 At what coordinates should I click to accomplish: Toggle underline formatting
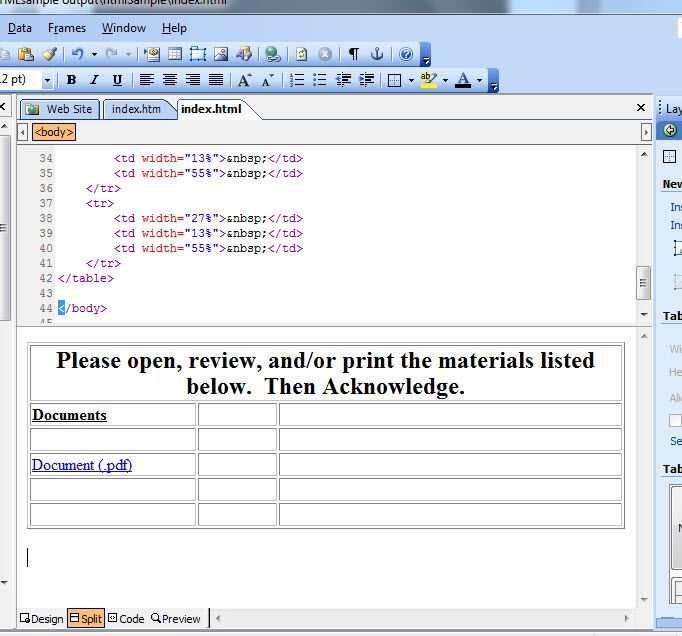coord(117,80)
